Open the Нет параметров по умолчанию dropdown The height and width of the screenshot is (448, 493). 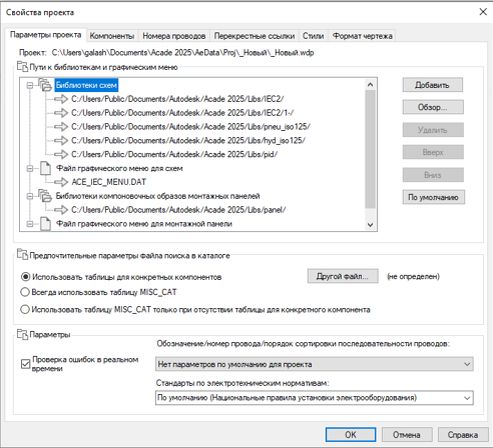coord(314,364)
